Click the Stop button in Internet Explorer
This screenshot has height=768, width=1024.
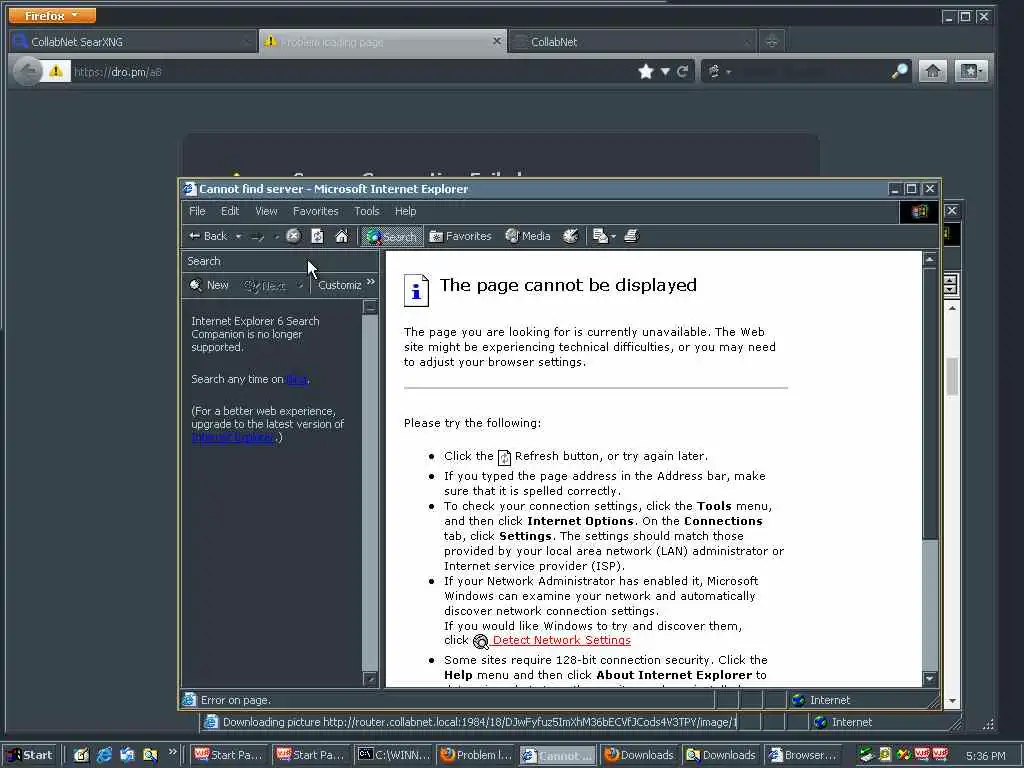pos(293,236)
